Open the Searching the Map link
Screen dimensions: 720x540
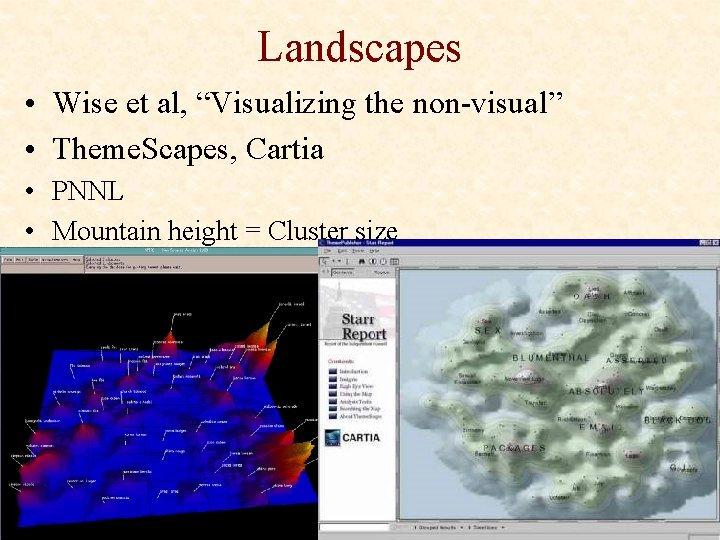point(360,409)
